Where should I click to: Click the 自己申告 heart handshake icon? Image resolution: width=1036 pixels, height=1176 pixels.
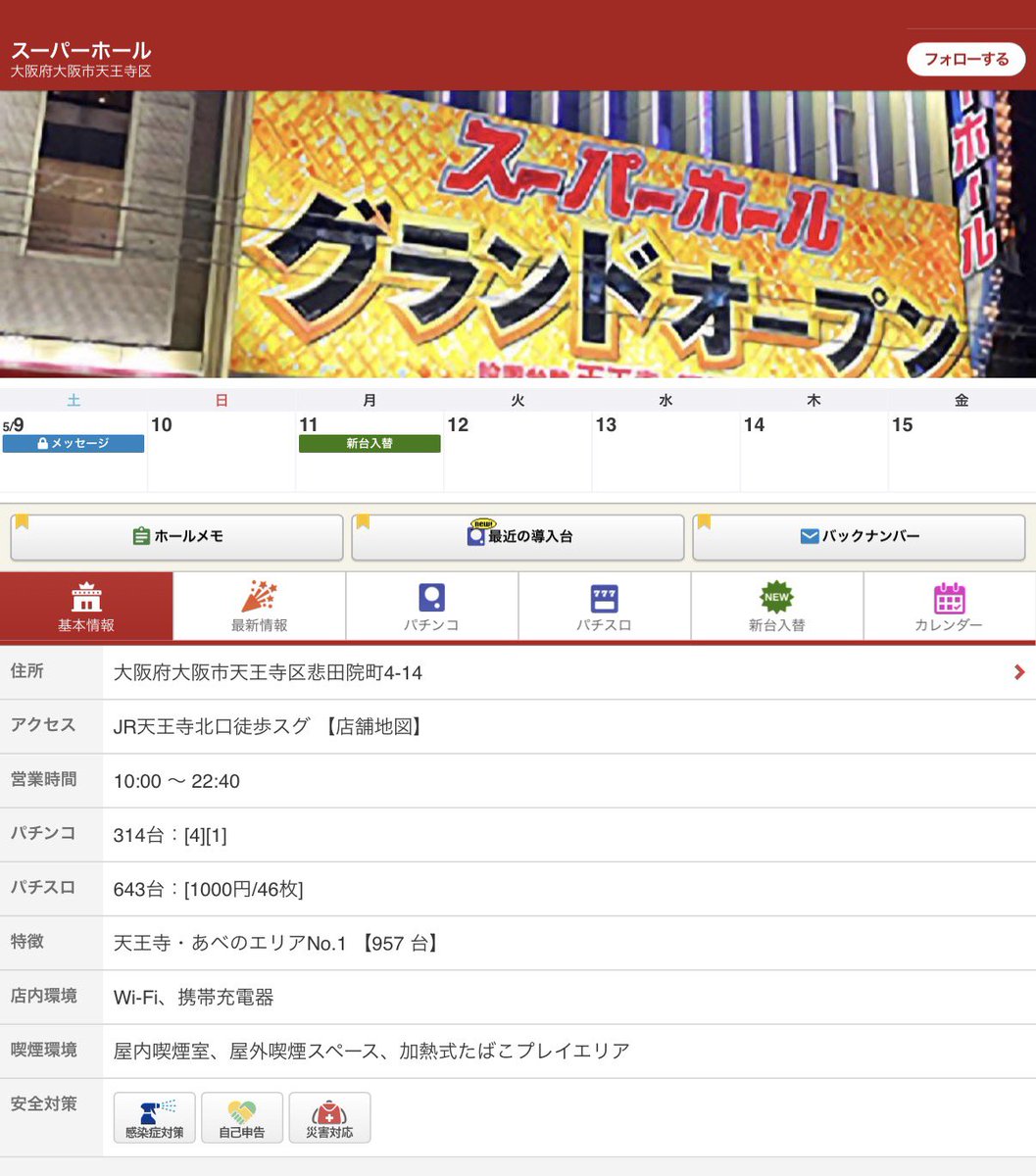coord(242,1118)
